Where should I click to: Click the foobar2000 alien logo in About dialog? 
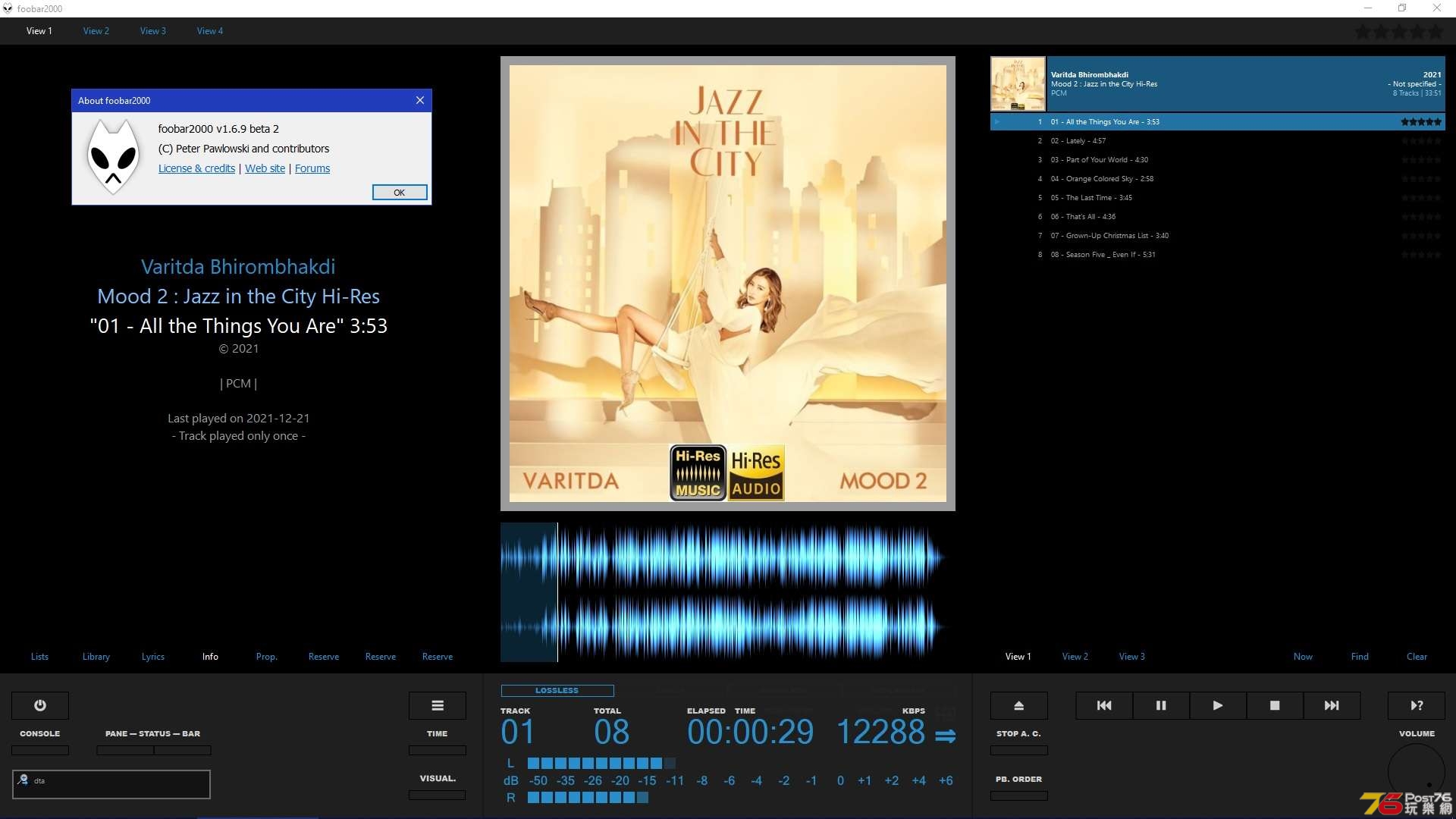tap(113, 157)
